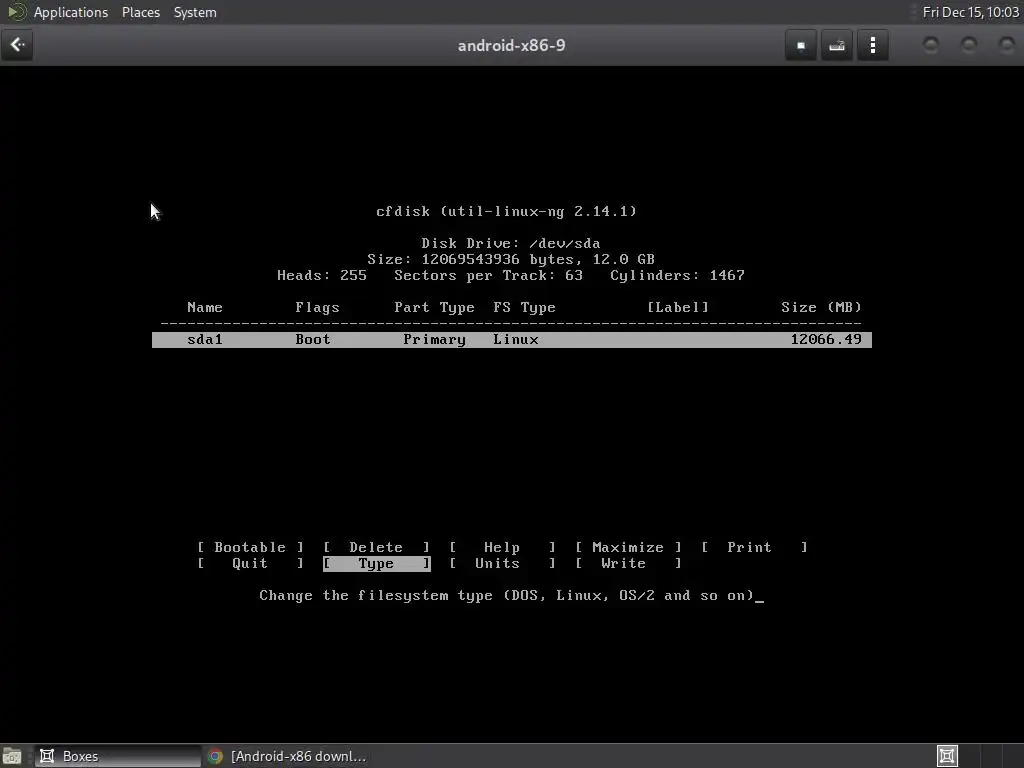Viewport: 1024px width, 768px height.
Task: Click the Disk Drive: /dev/sda line
Action: click(511, 244)
